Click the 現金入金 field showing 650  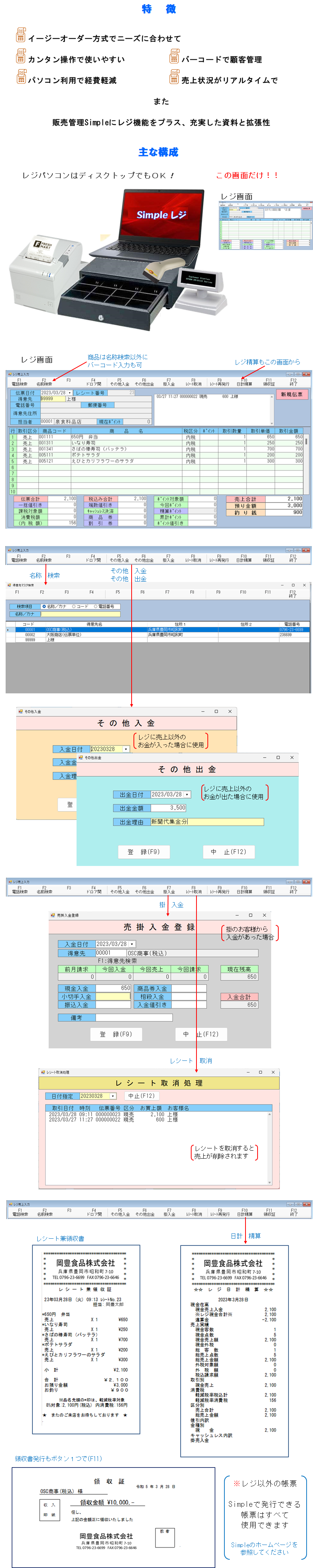113,988
